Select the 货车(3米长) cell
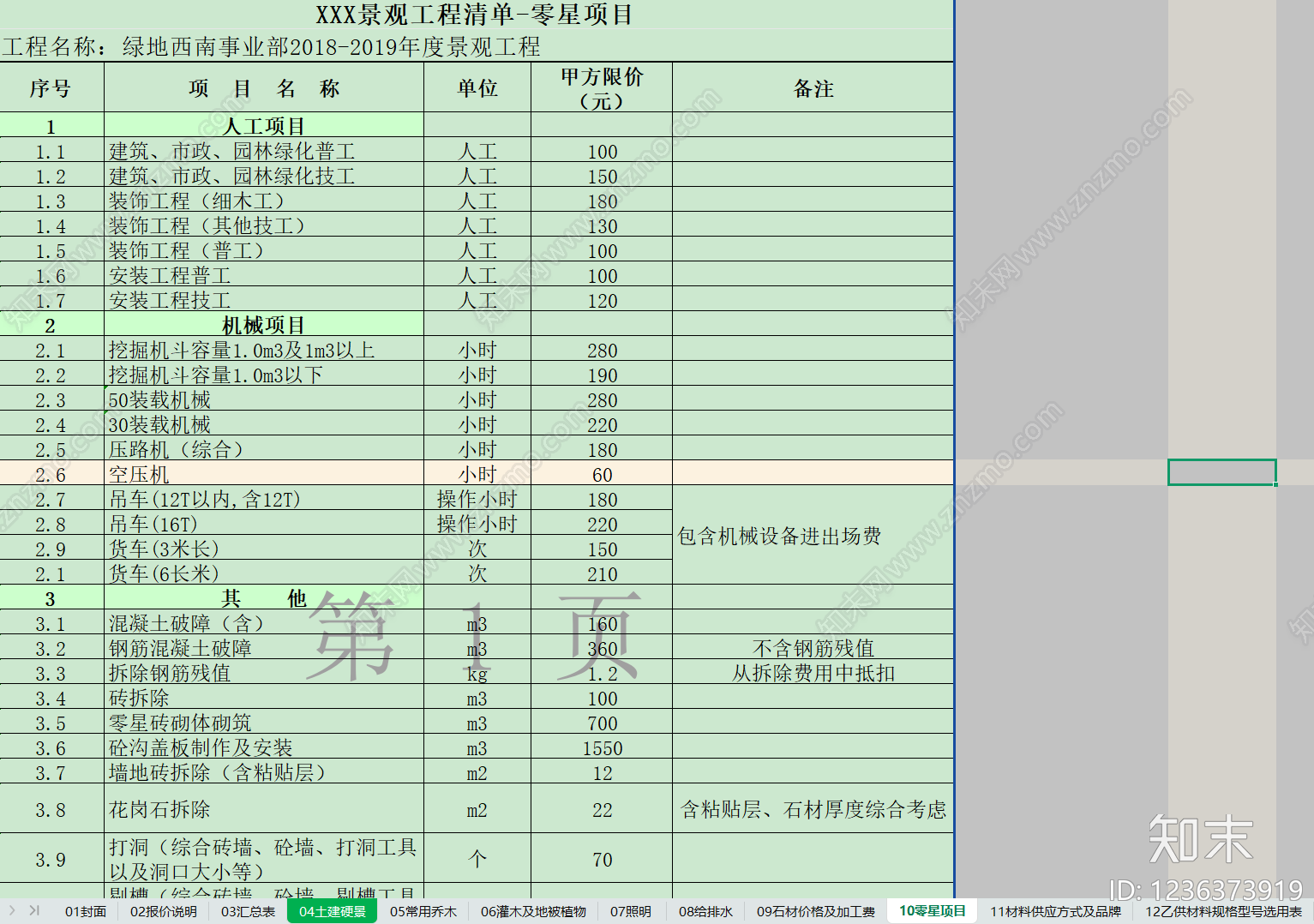 [x=264, y=548]
